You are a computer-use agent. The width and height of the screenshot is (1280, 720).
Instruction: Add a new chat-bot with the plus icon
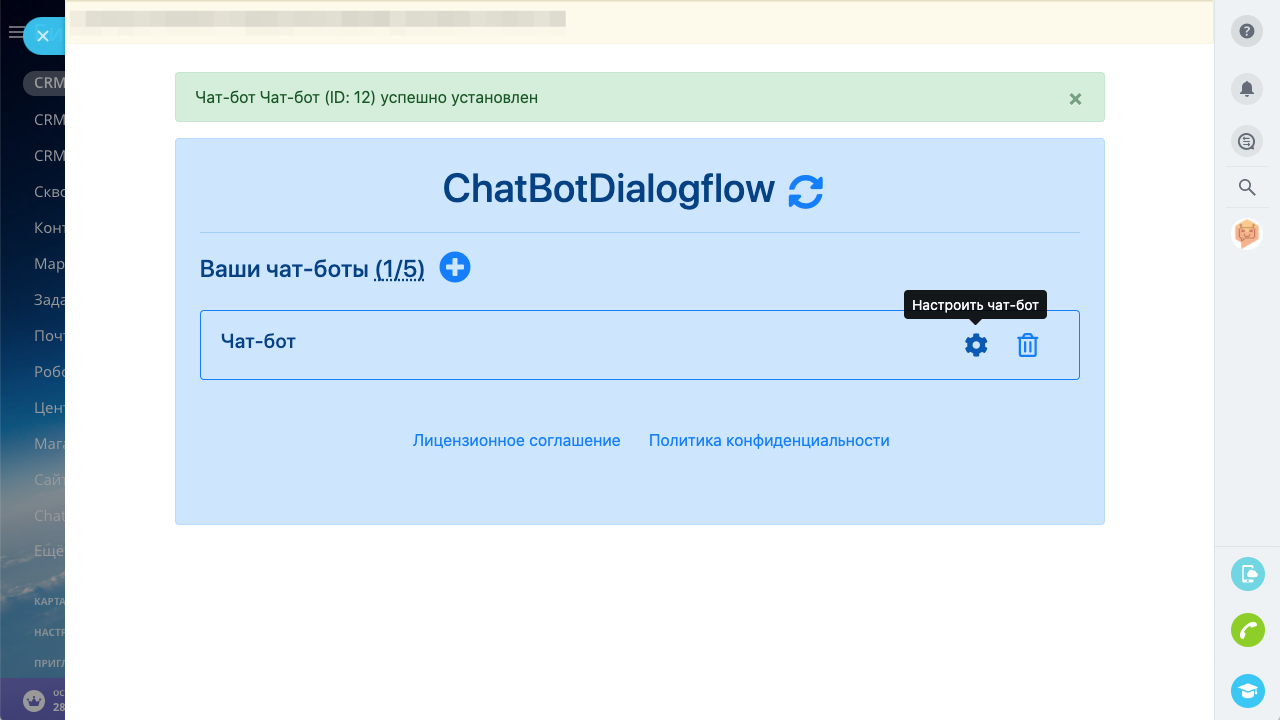pyautogui.click(x=455, y=267)
